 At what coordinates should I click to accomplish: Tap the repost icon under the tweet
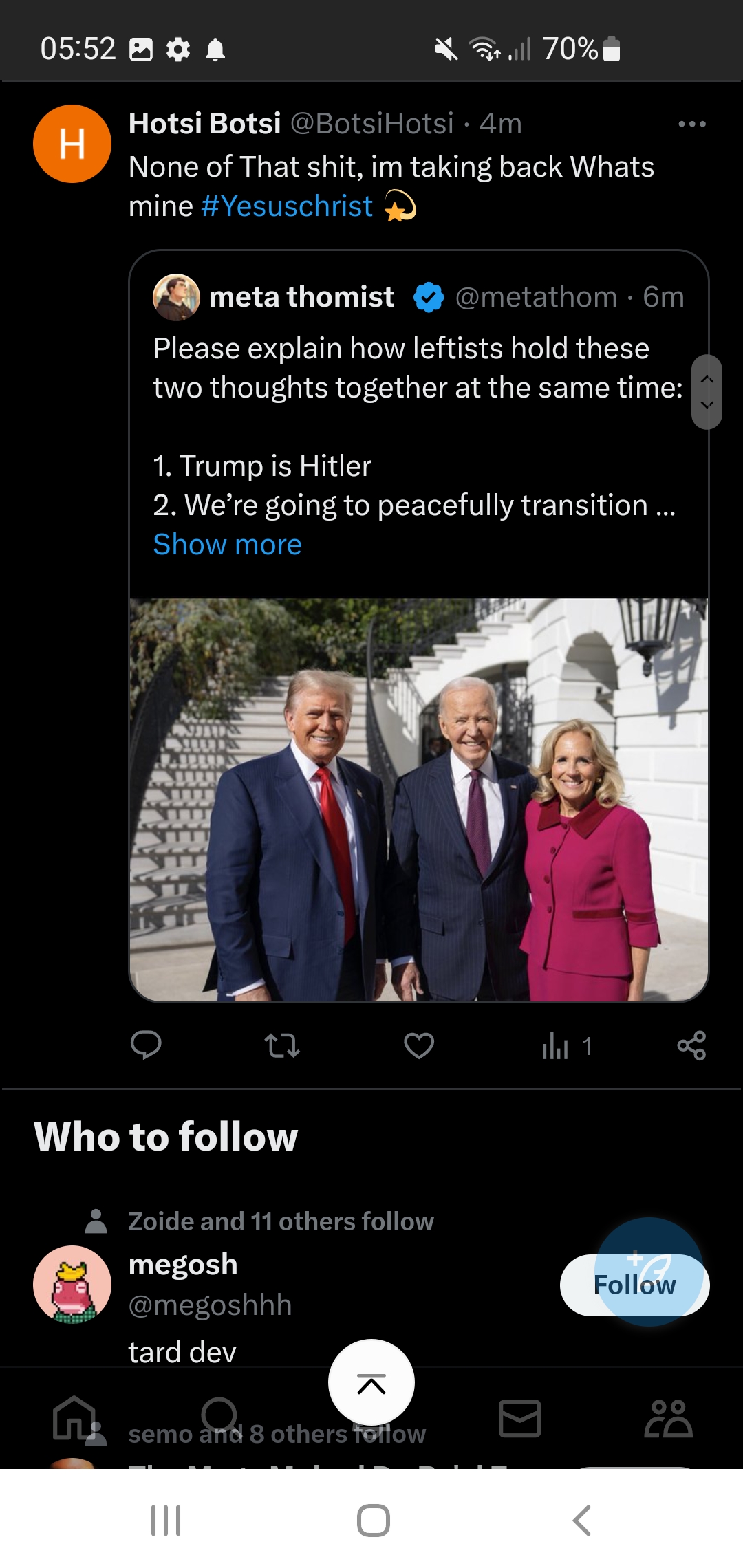(282, 1045)
